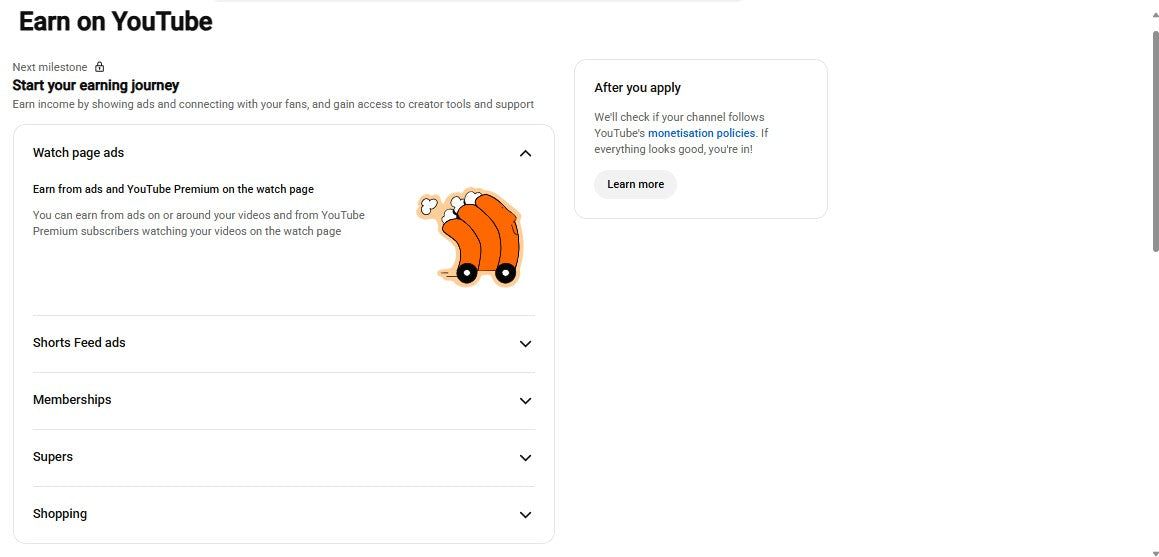Click the lock icon beside Next milestone
1159x557 pixels.
click(x=100, y=67)
